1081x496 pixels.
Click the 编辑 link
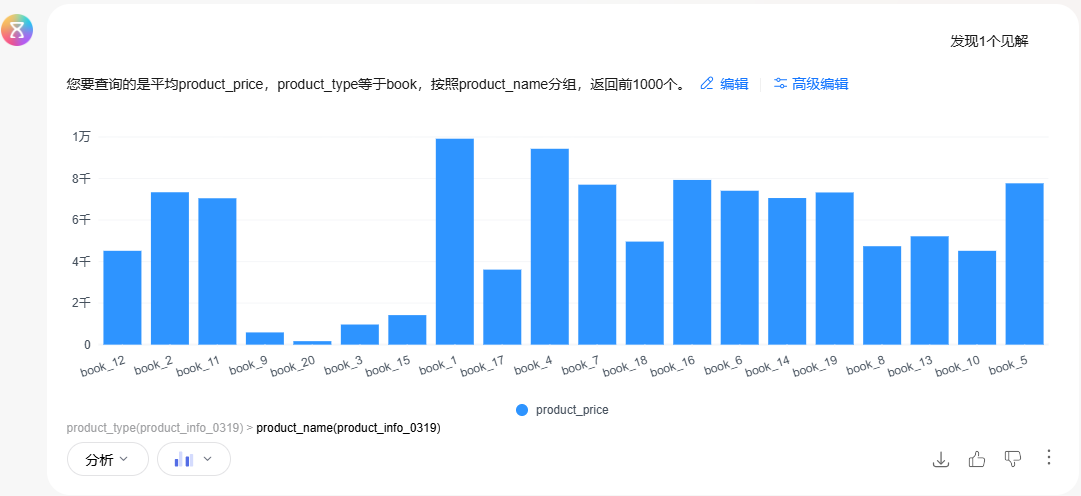coord(734,84)
